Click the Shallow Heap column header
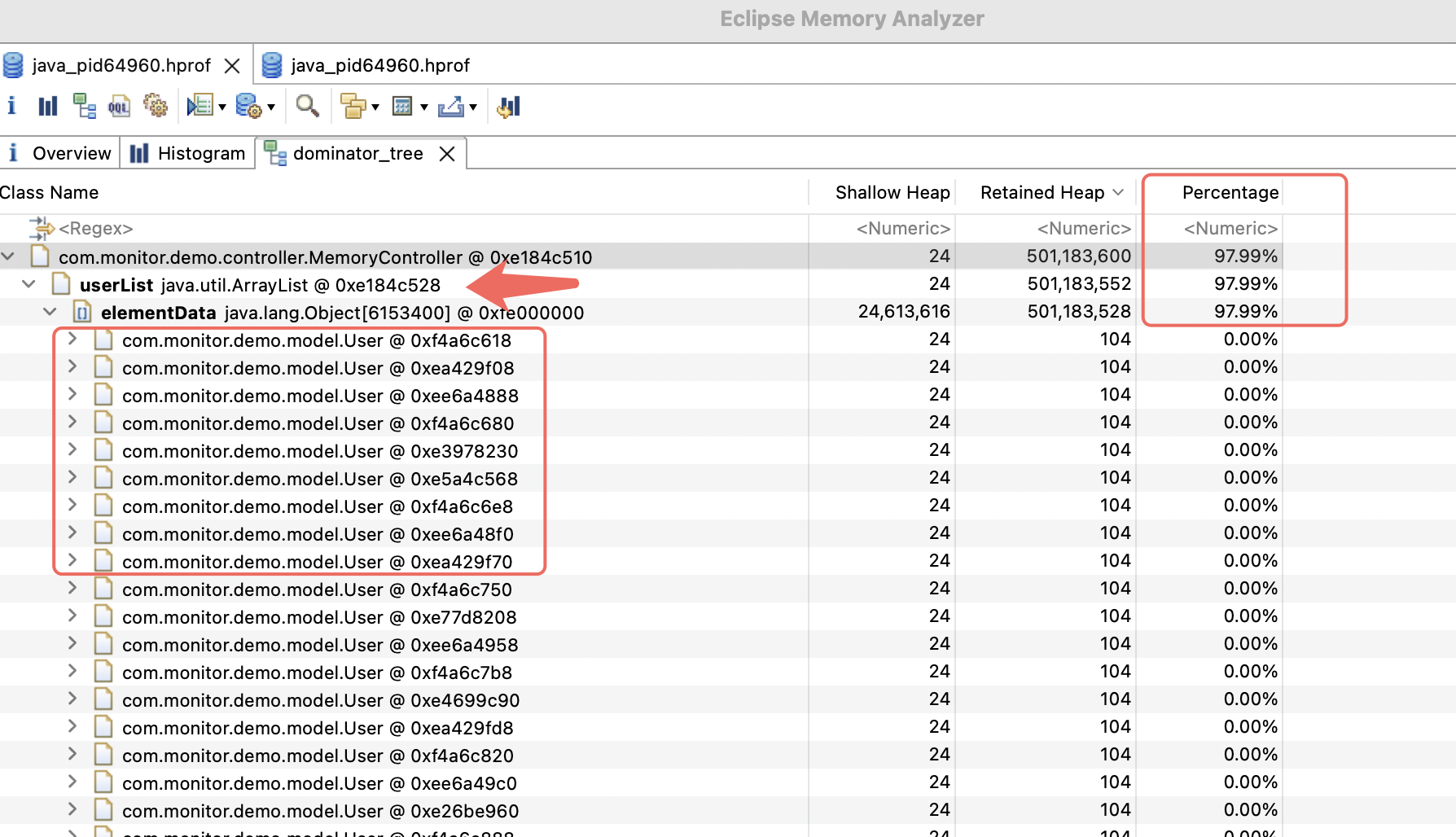The width and height of the screenshot is (1456, 837). tap(892, 192)
